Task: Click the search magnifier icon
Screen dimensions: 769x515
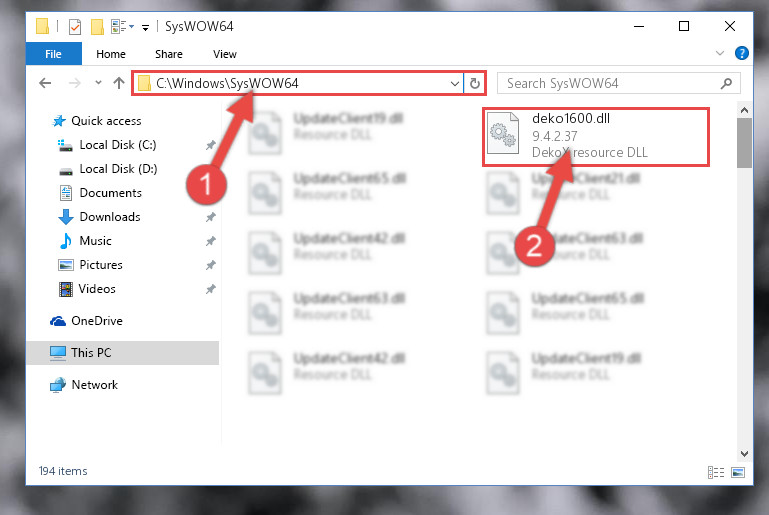Action: 726,83
